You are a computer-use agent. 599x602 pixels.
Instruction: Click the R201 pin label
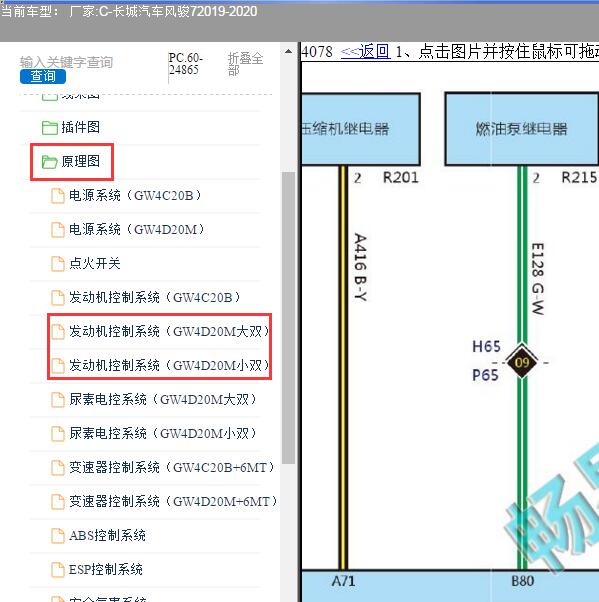coord(400,178)
